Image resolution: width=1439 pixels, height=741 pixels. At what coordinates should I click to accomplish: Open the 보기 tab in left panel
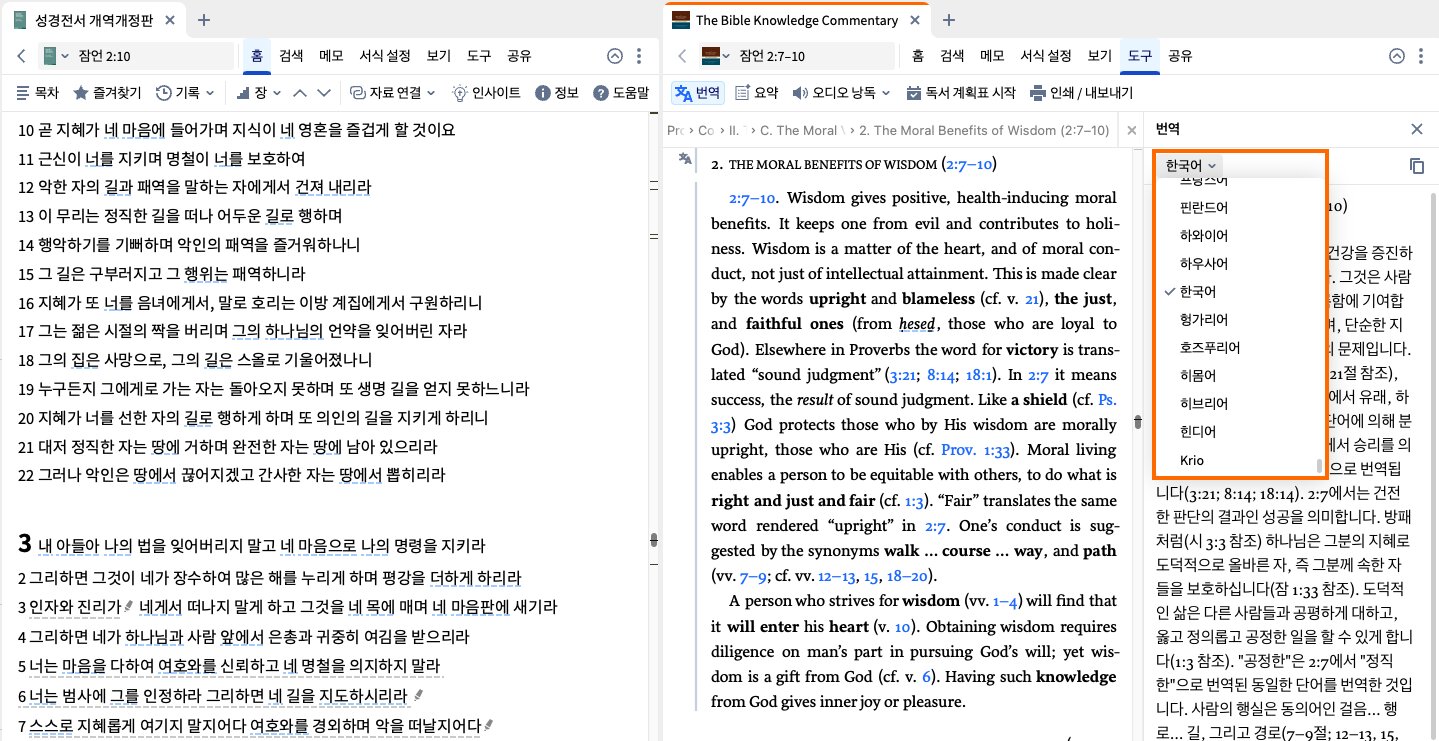click(x=438, y=56)
